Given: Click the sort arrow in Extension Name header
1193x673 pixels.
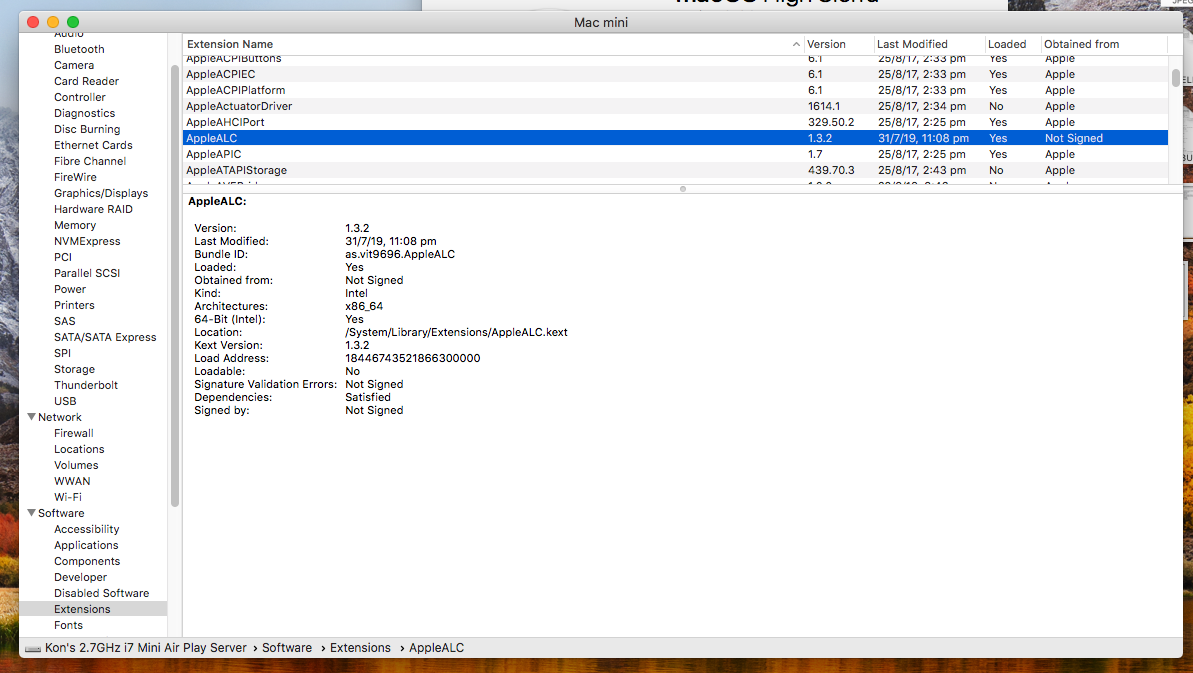Looking at the screenshot, I should 796,44.
